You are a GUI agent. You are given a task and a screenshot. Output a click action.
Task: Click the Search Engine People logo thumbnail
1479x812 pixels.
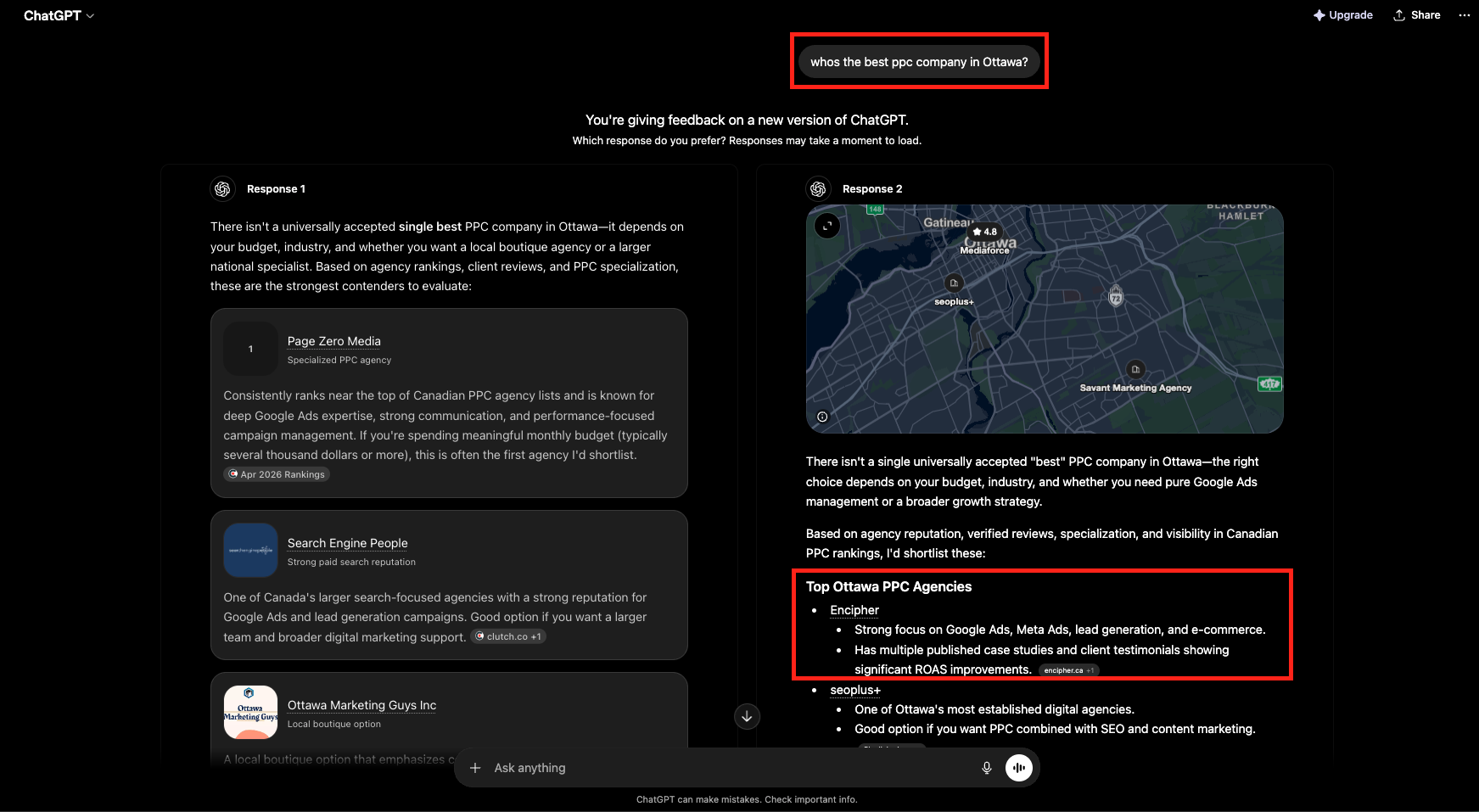[250, 551]
